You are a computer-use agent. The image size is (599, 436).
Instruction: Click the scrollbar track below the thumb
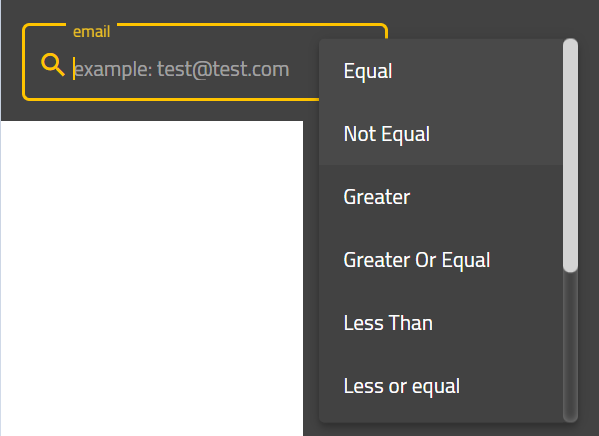click(x=570, y=347)
